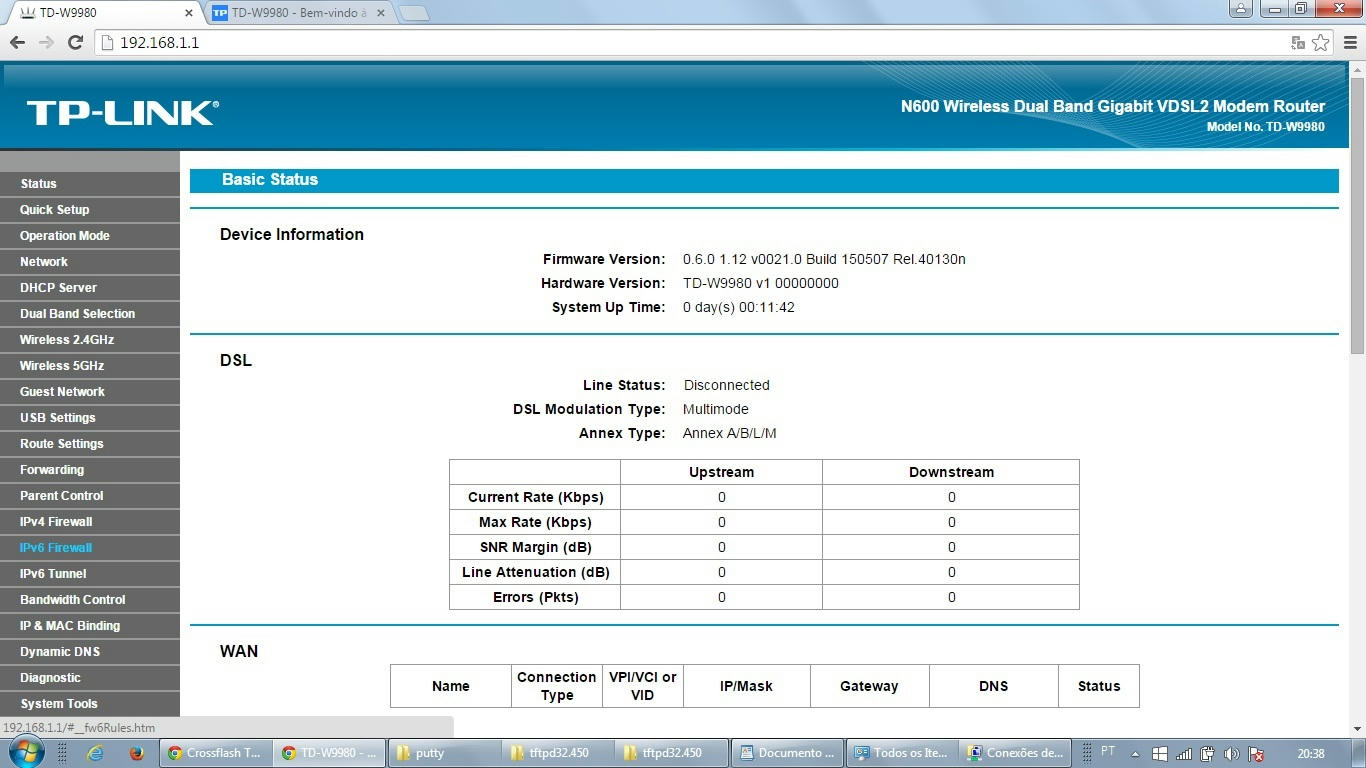The height and width of the screenshot is (768, 1366).
Task: Click the translate page icon in address bar
Action: (x=1298, y=42)
